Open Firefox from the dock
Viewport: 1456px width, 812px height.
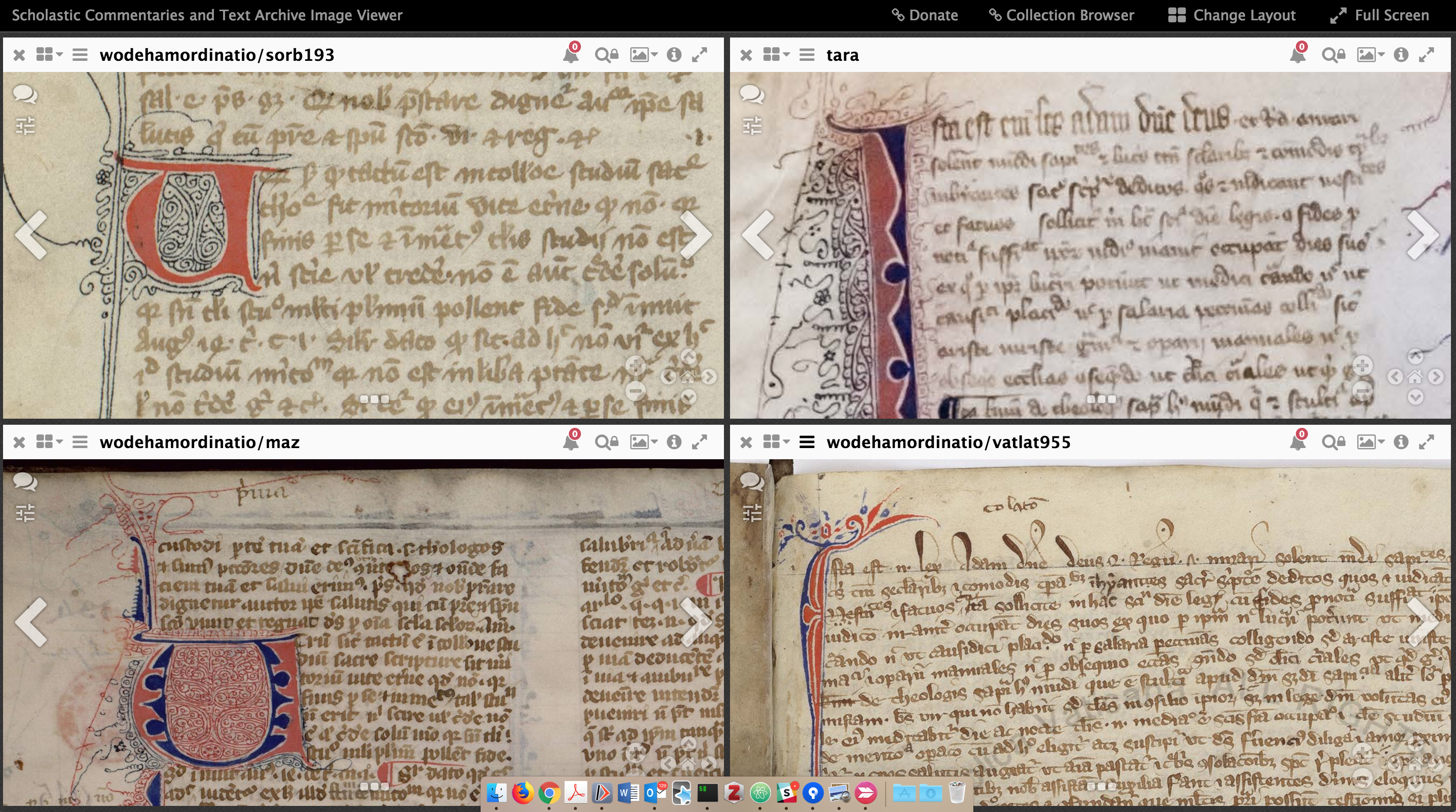click(x=522, y=793)
